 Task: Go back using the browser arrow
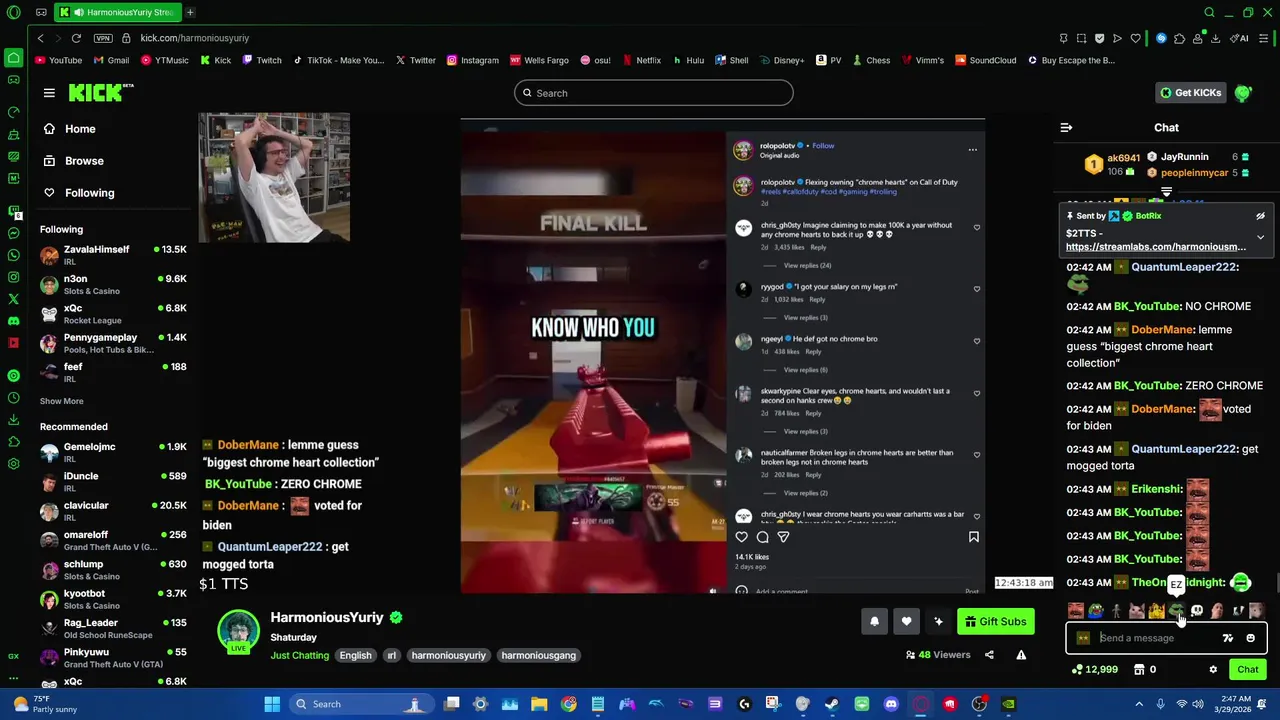point(40,38)
